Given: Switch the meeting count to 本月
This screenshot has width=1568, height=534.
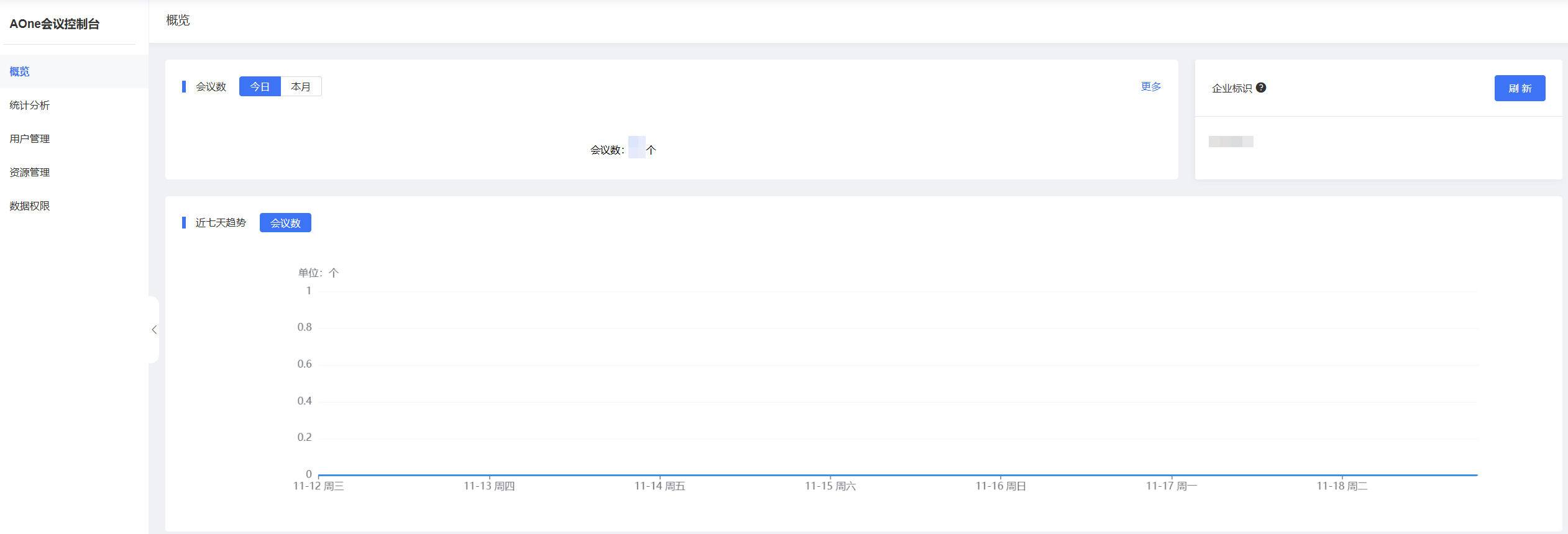Looking at the screenshot, I should (301, 86).
